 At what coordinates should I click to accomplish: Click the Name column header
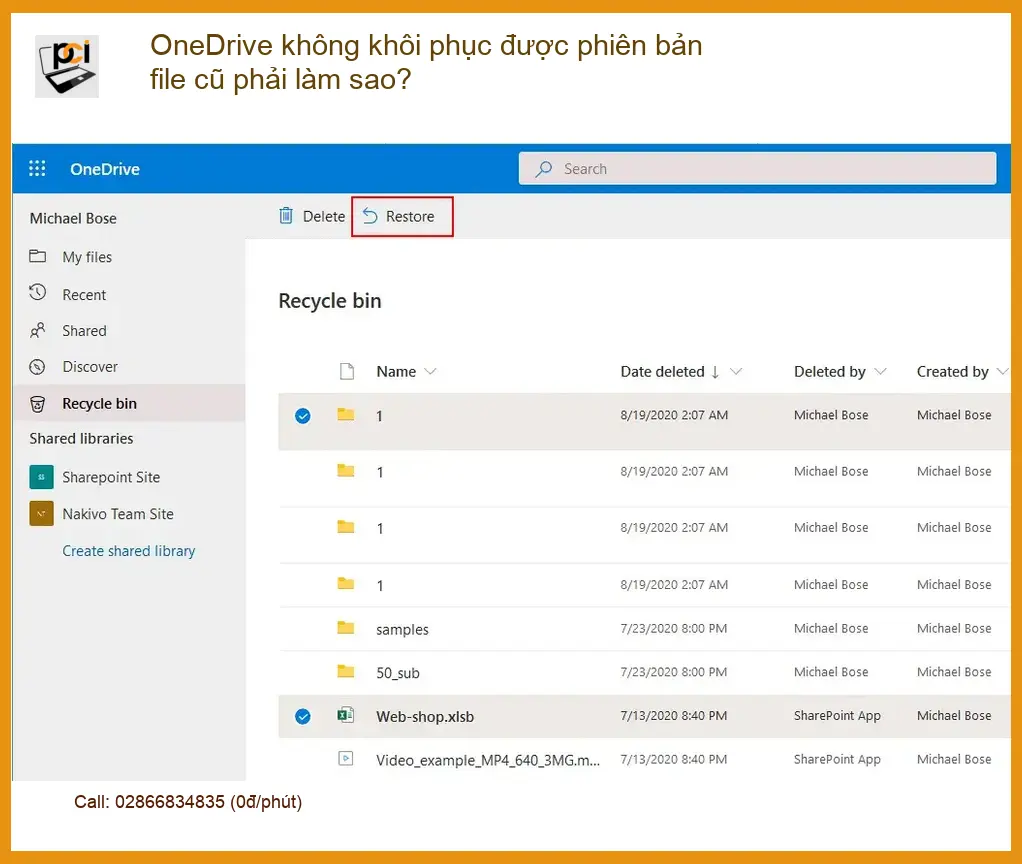tap(396, 371)
